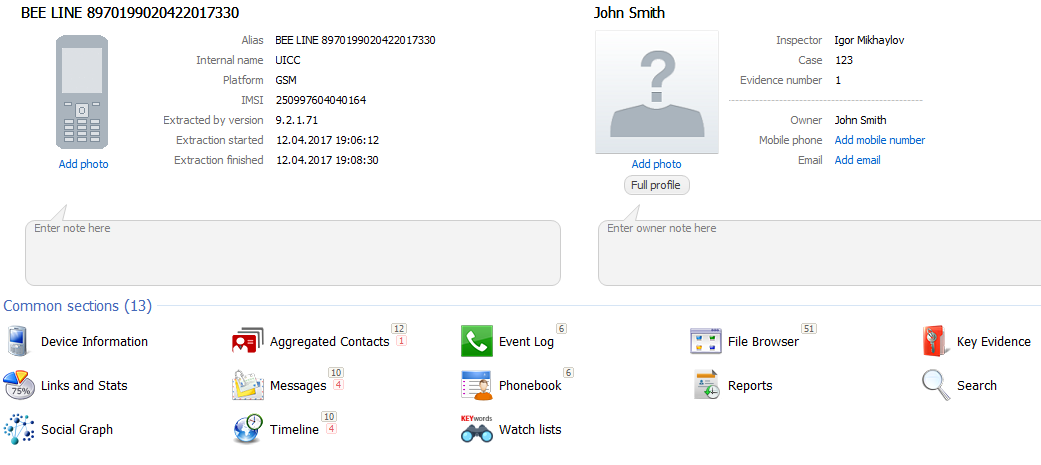Click the BEE LINE device heading title
Image resolution: width=1041 pixels, height=465 pixels.
tap(130, 13)
